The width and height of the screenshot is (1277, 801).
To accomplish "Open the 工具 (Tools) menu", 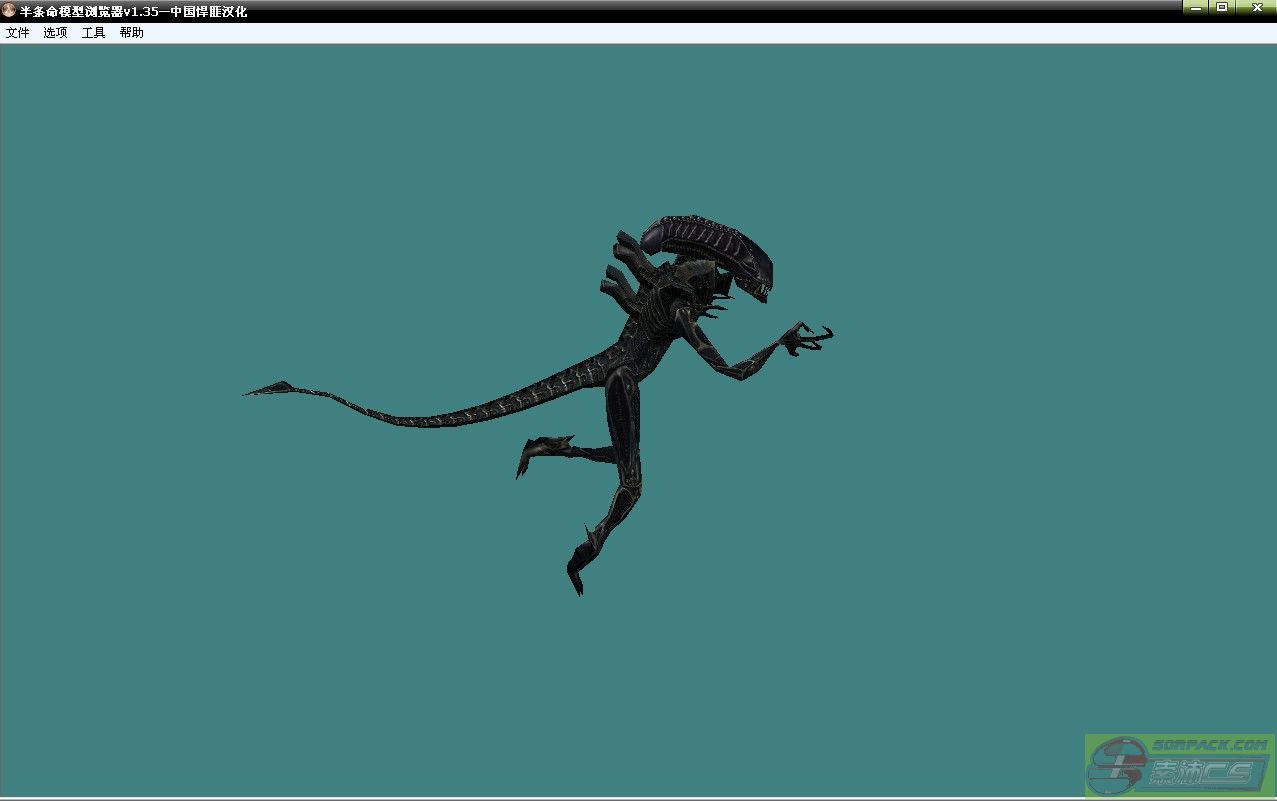I will click(x=93, y=33).
